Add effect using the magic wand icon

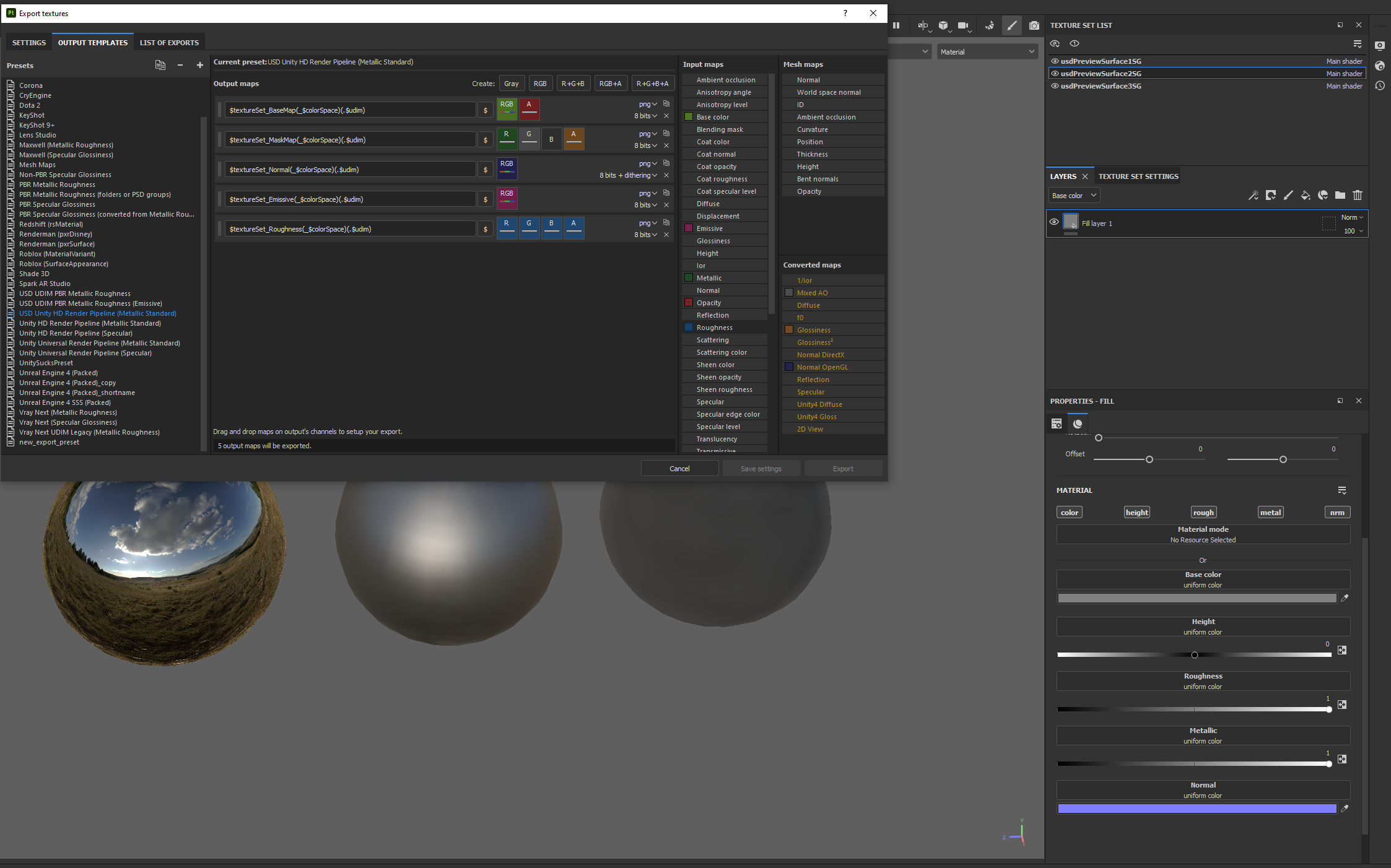coord(1253,196)
